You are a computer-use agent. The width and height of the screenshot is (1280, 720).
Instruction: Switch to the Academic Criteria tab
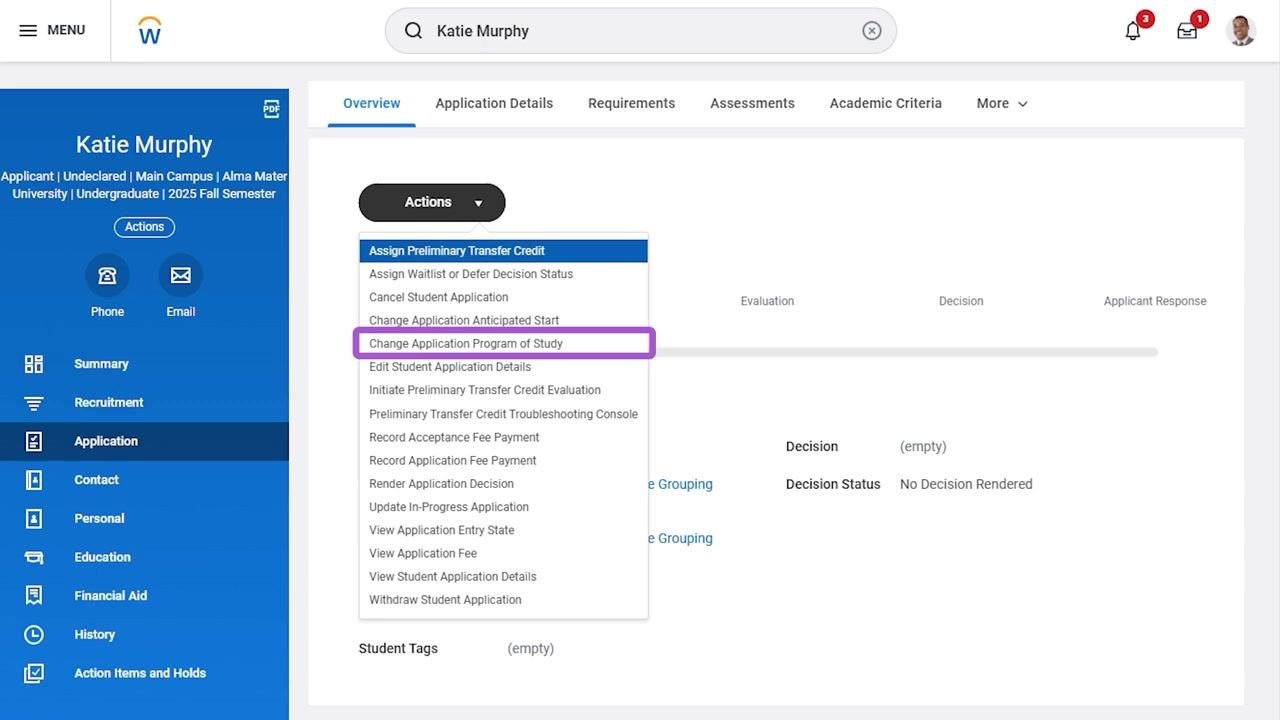tap(885, 103)
